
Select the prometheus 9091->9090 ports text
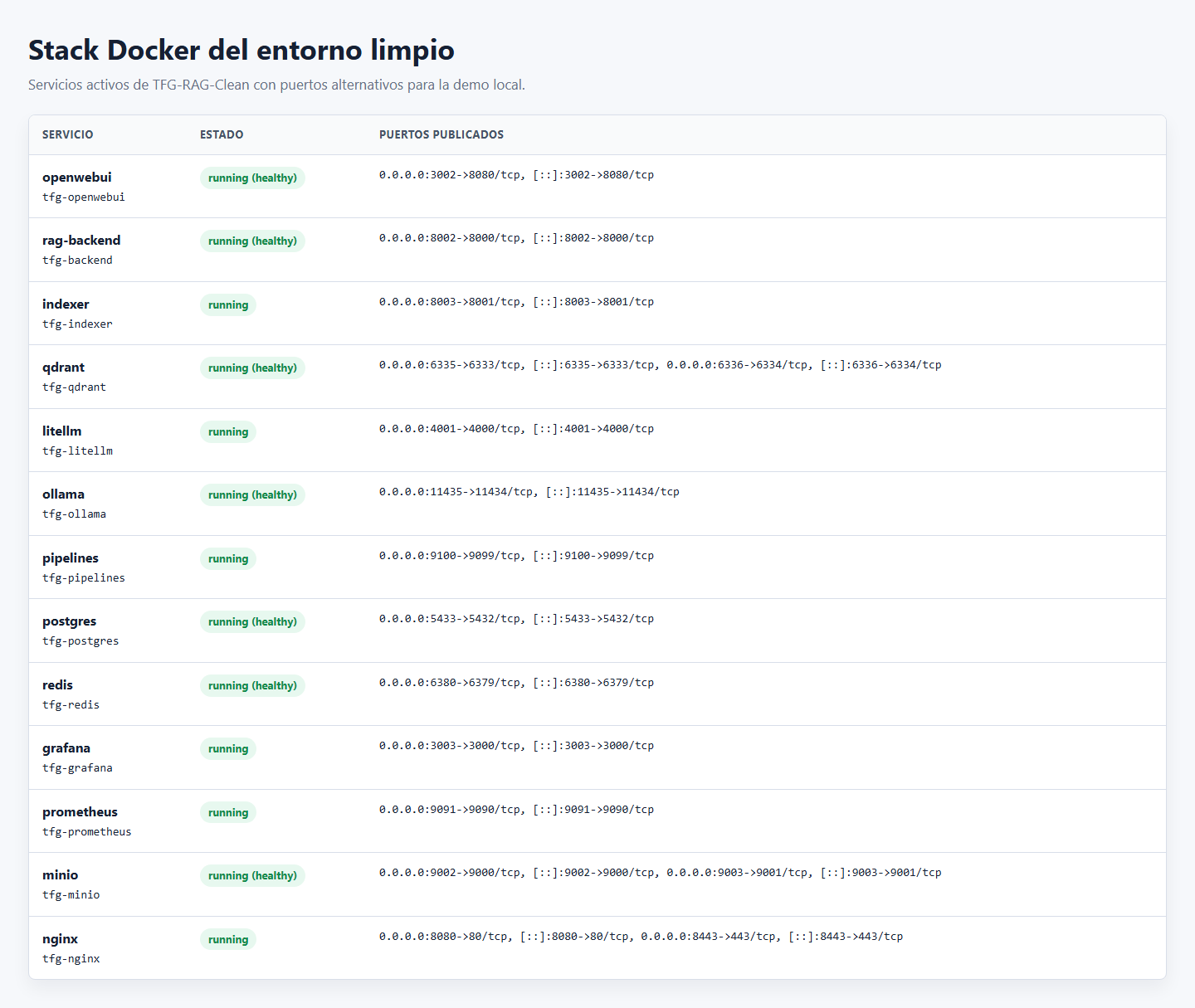click(516, 810)
